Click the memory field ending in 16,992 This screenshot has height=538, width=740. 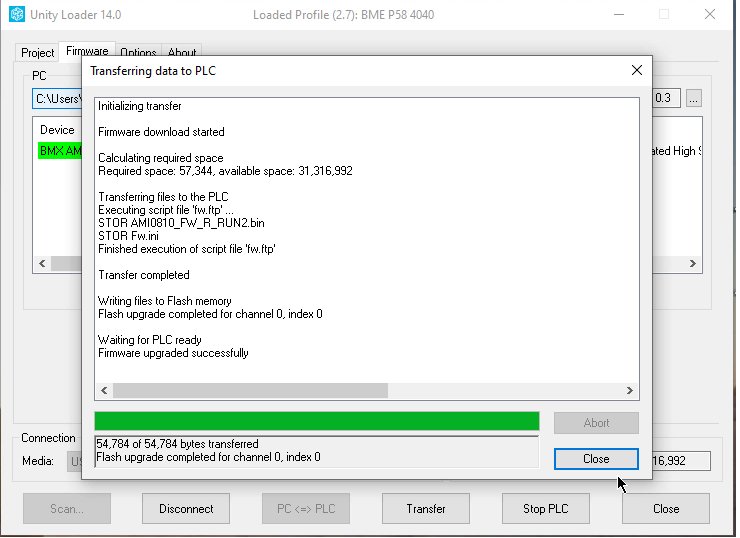point(681,461)
